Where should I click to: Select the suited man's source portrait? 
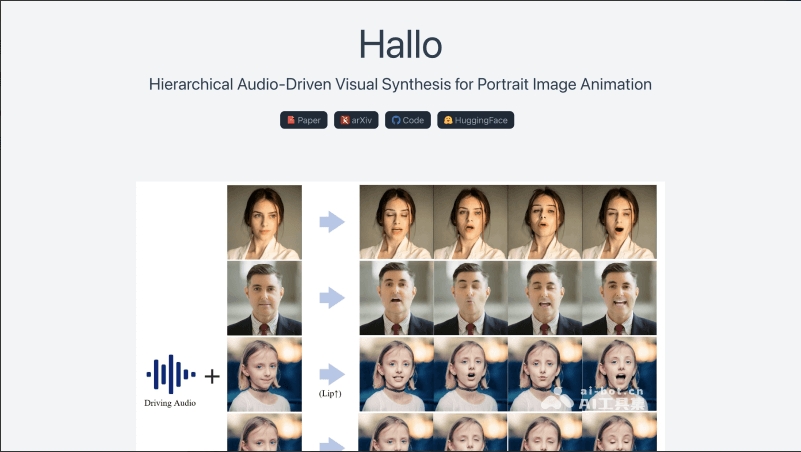tap(264, 298)
